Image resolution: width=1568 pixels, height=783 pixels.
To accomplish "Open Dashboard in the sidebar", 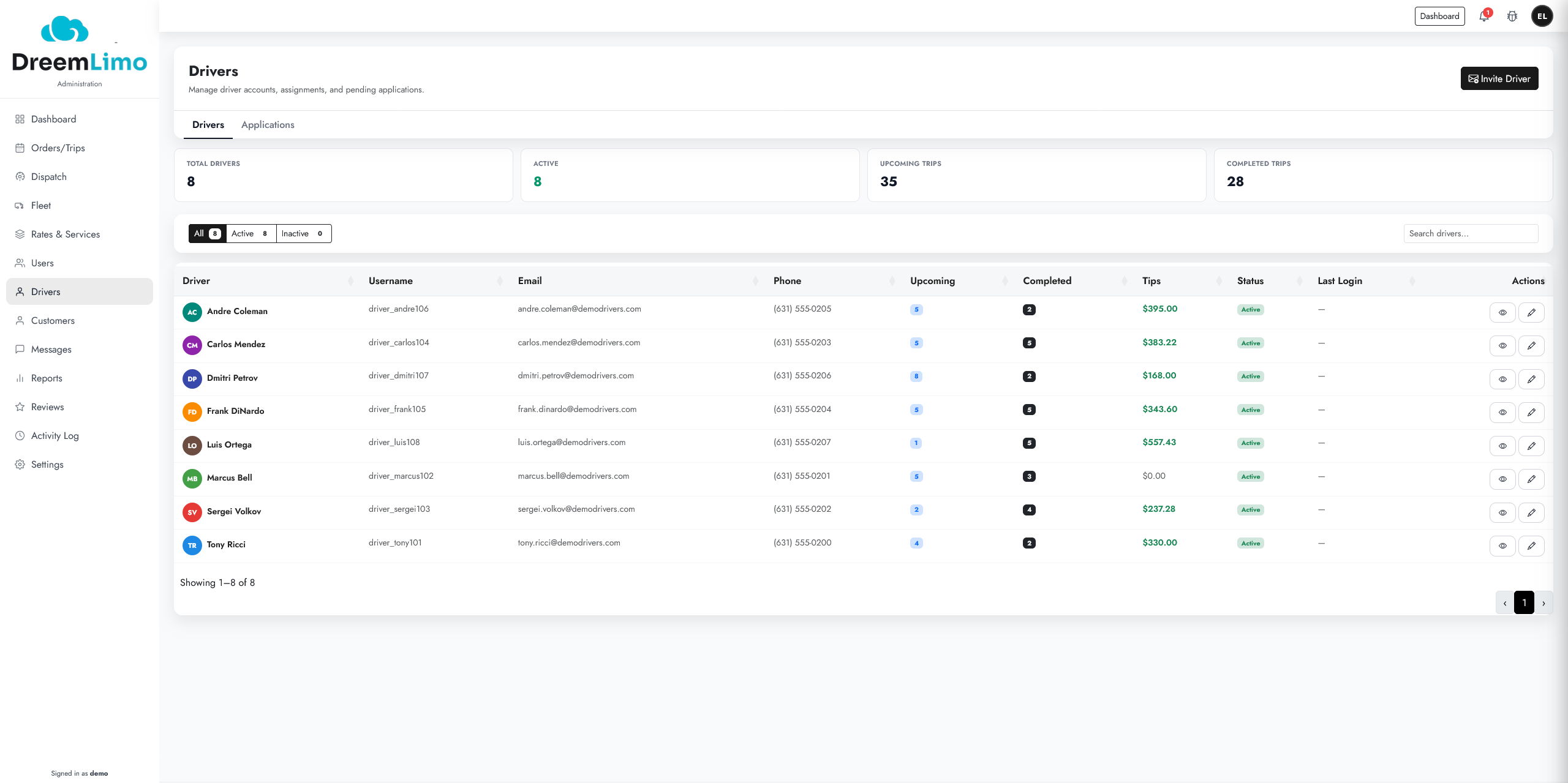I will [x=80, y=119].
